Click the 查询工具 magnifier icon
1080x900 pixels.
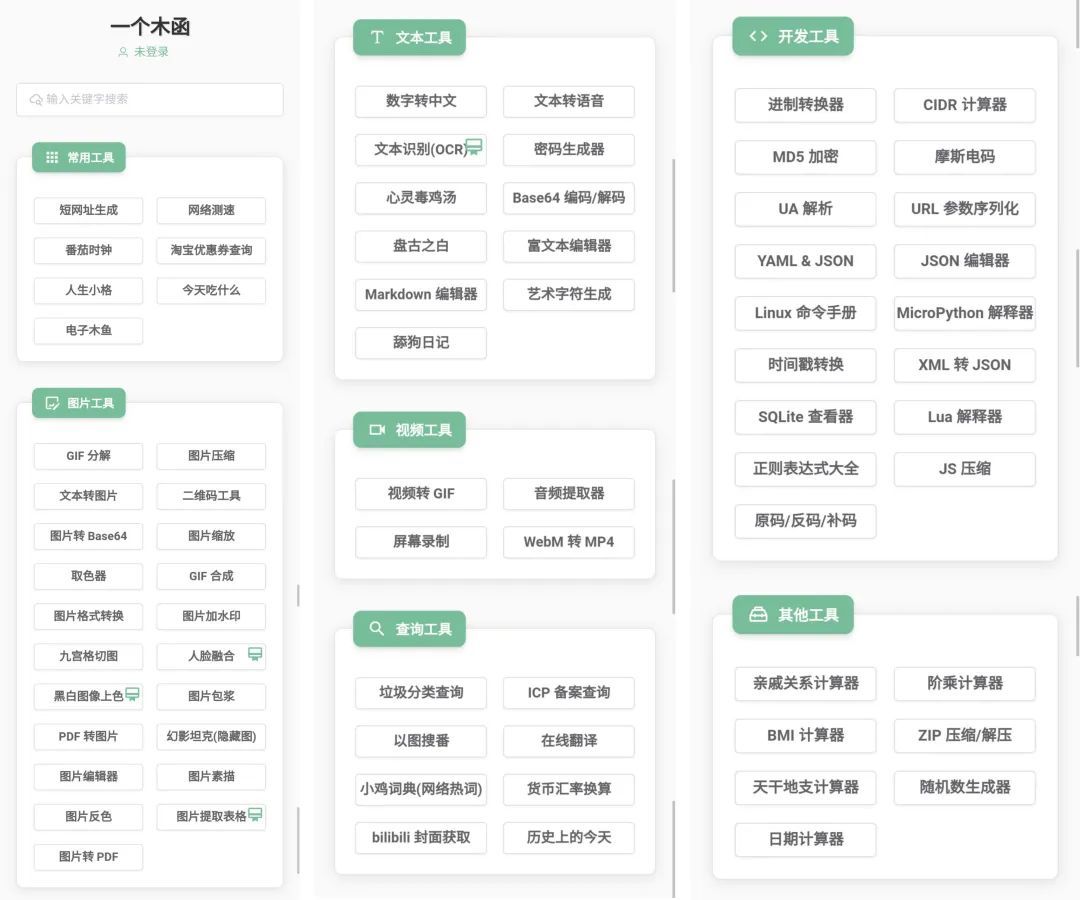coord(377,629)
